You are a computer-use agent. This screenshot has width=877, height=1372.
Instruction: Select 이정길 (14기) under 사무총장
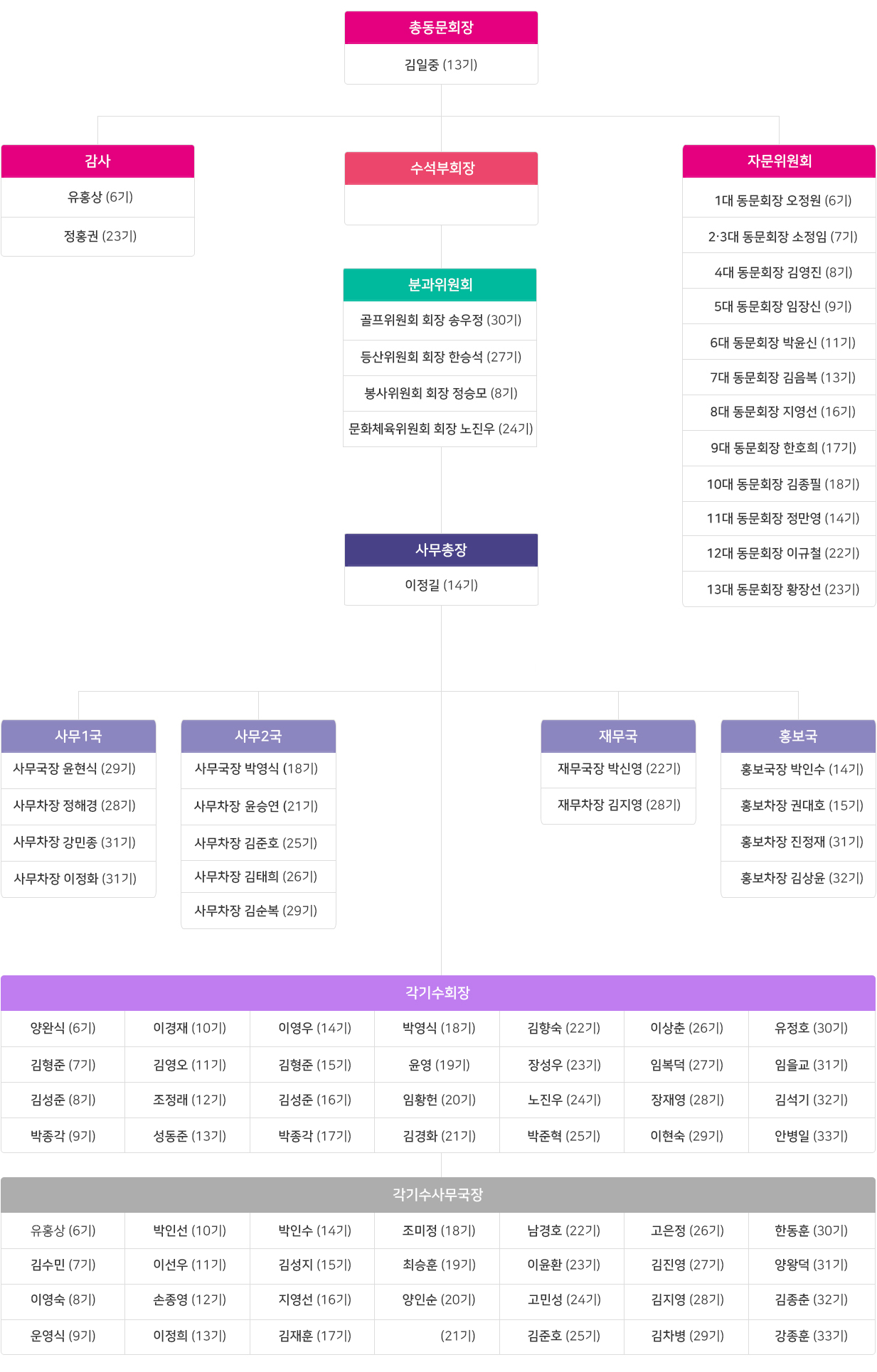click(441, 585)
